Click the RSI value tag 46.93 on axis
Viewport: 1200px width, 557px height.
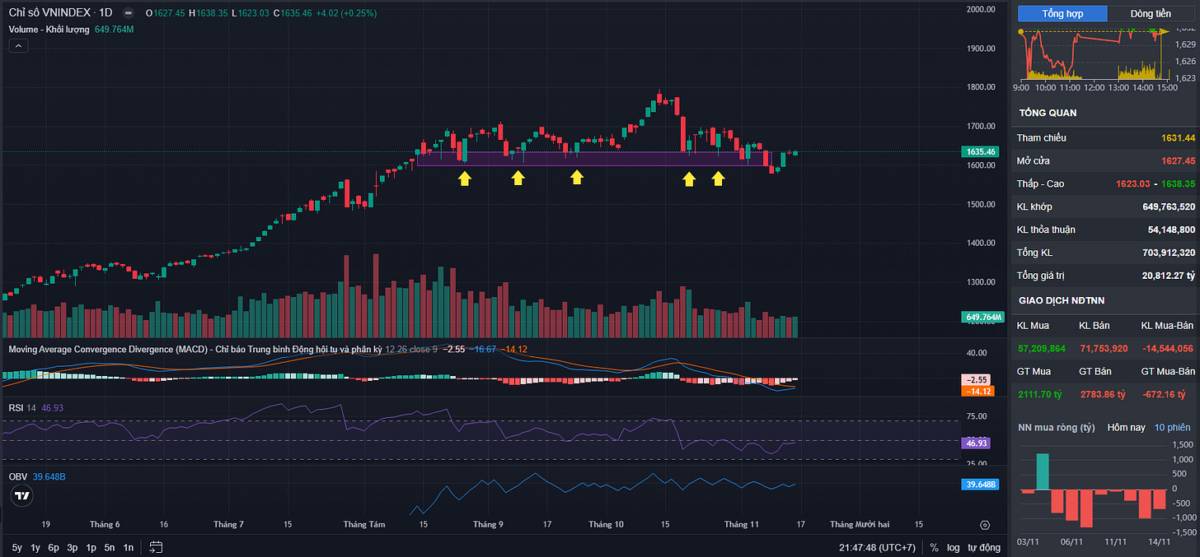tap(977, 442)
